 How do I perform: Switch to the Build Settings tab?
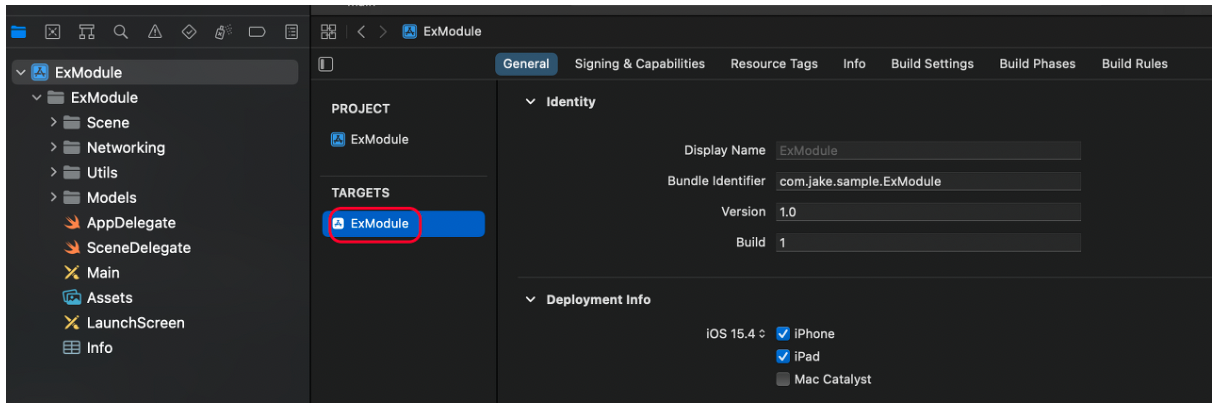tap(932, 64)
